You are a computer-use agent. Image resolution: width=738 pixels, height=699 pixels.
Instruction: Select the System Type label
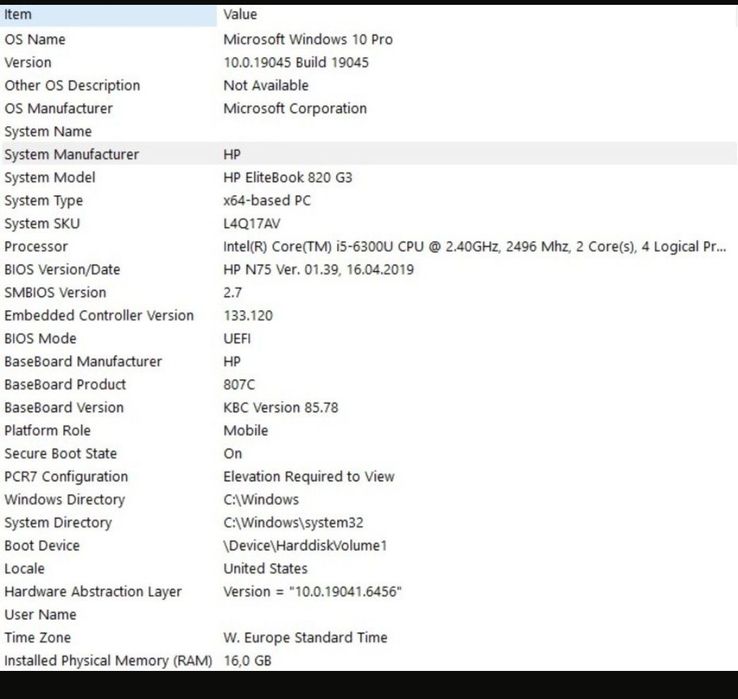coord(43,201)
